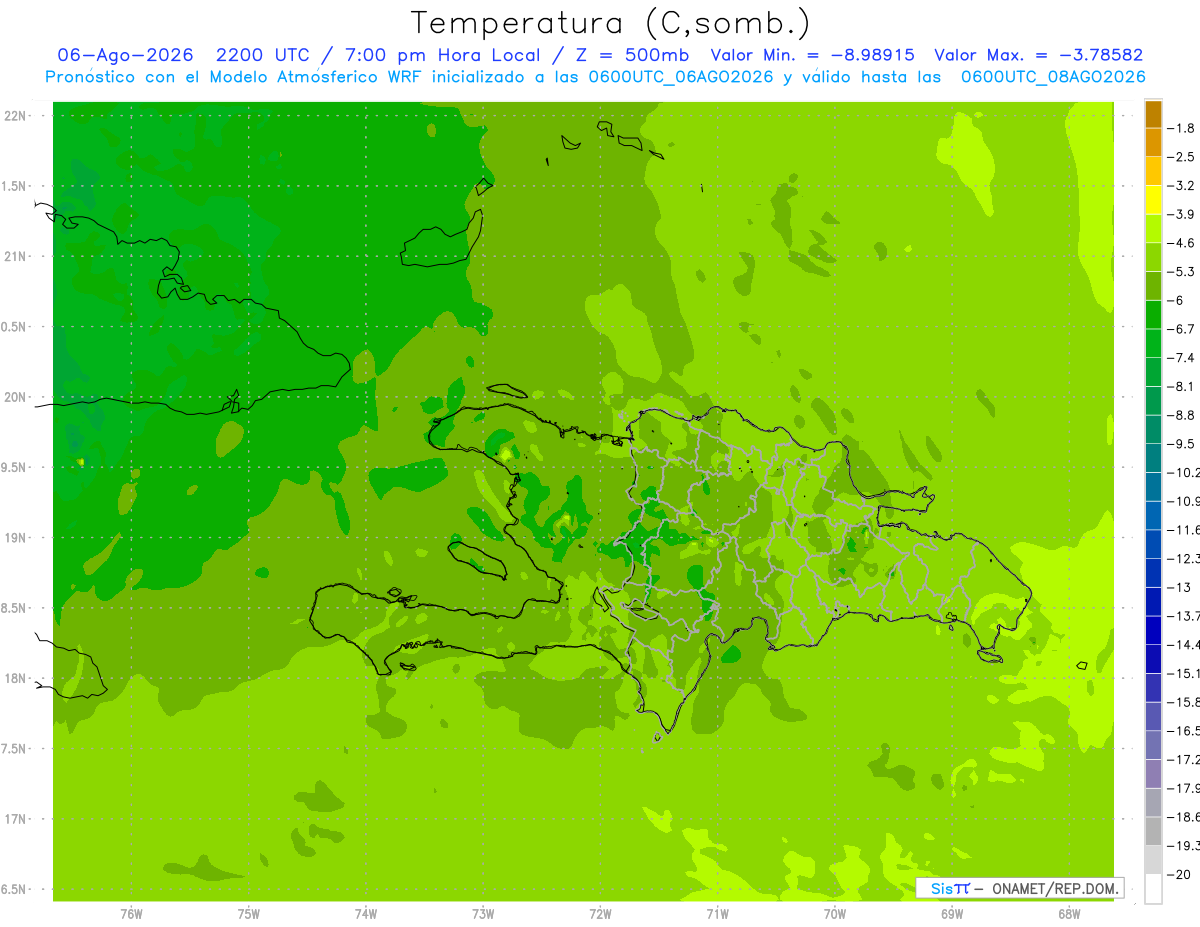Select the lime swatch between -3.9 and -4.6

pyautogui.click(x=1153, y=228)
